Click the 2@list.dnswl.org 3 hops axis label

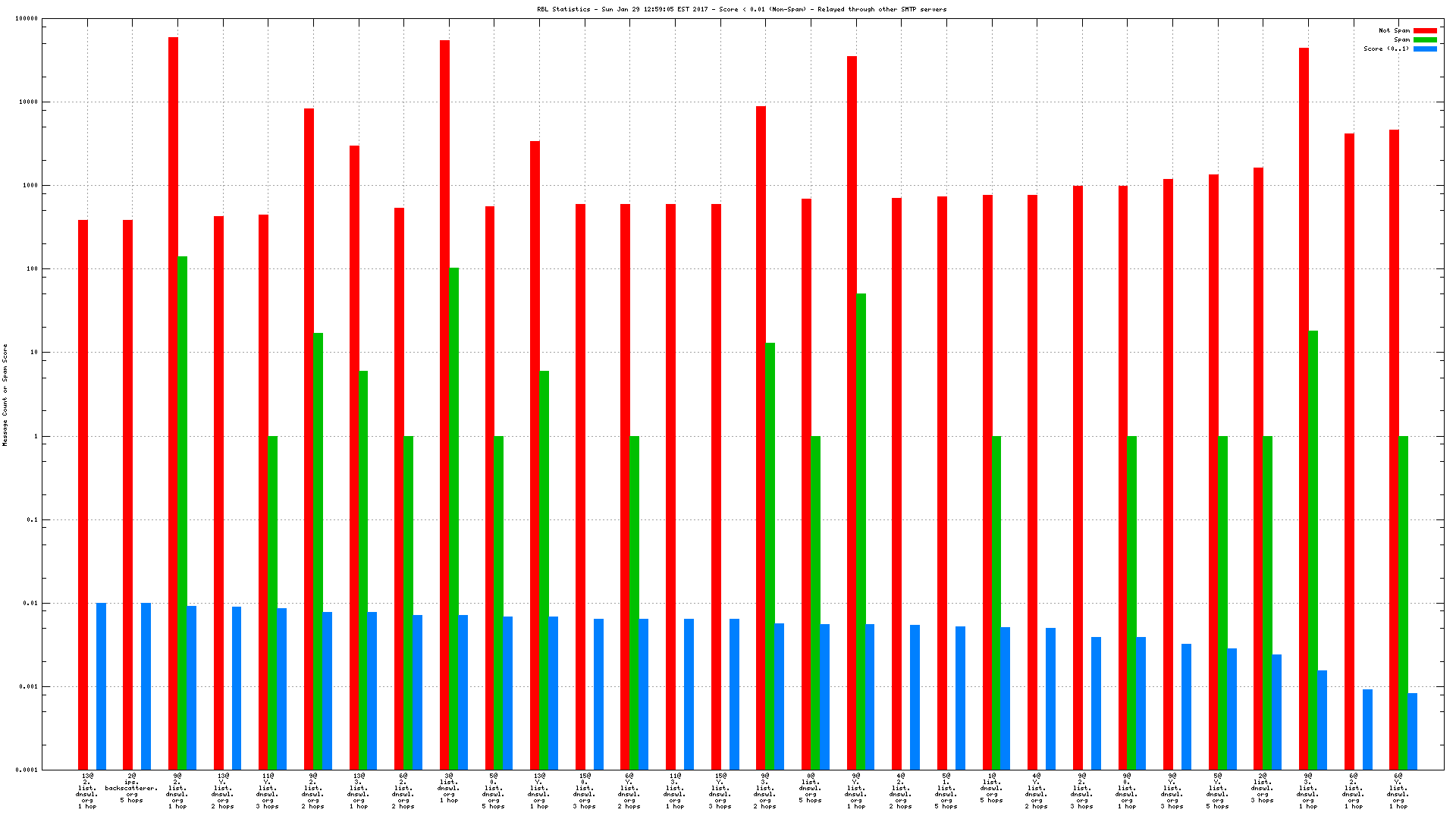(1262, 788)
